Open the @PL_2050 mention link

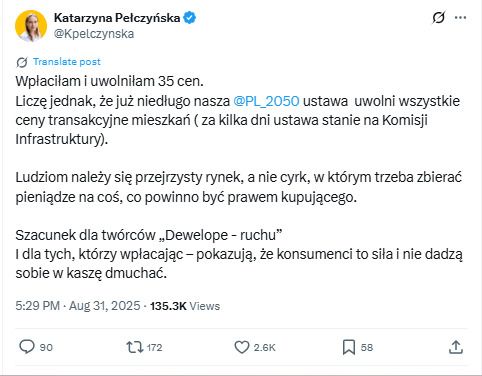coord(266,101)
